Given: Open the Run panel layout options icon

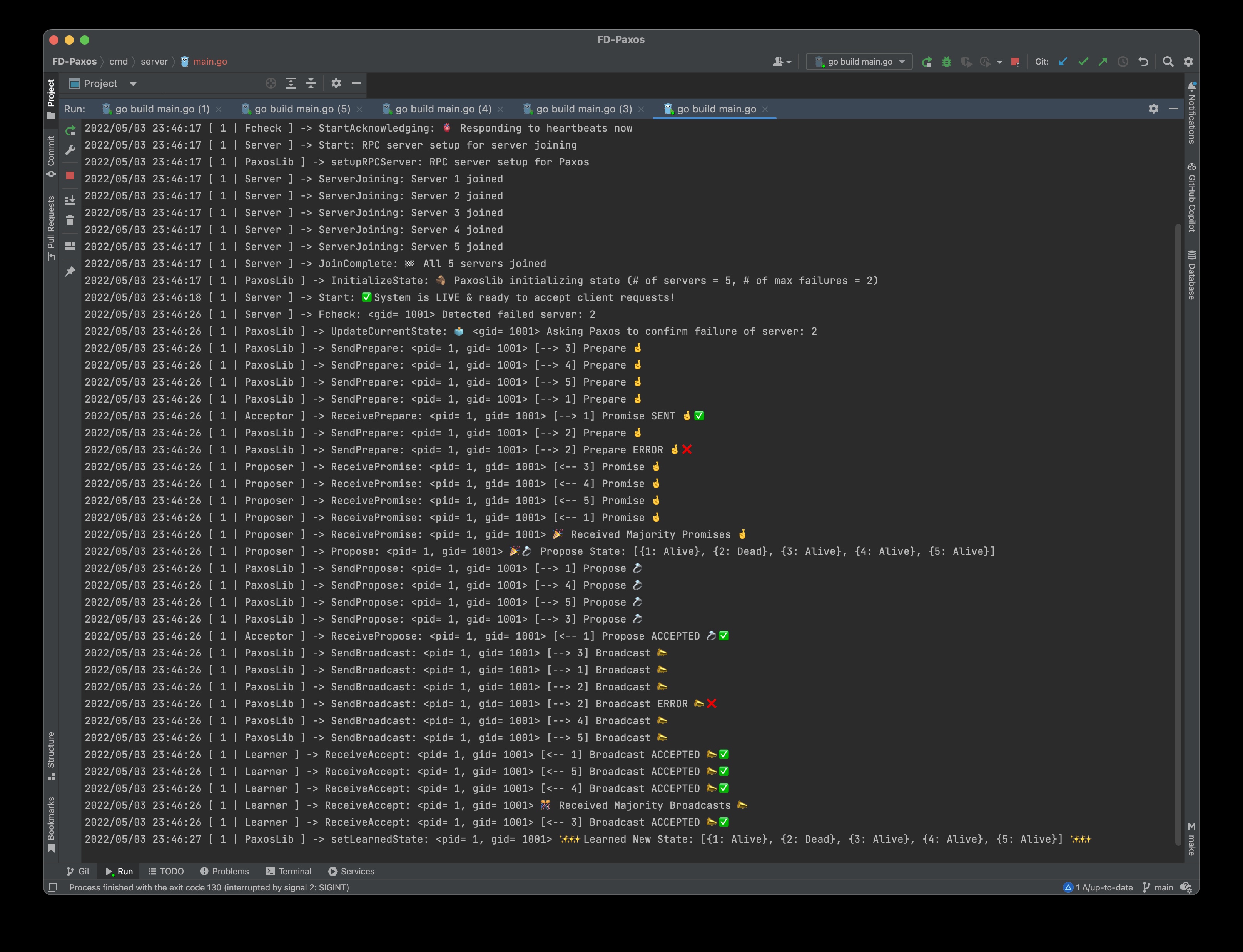Looking at the screenshot, I should (x=70, y=246).
